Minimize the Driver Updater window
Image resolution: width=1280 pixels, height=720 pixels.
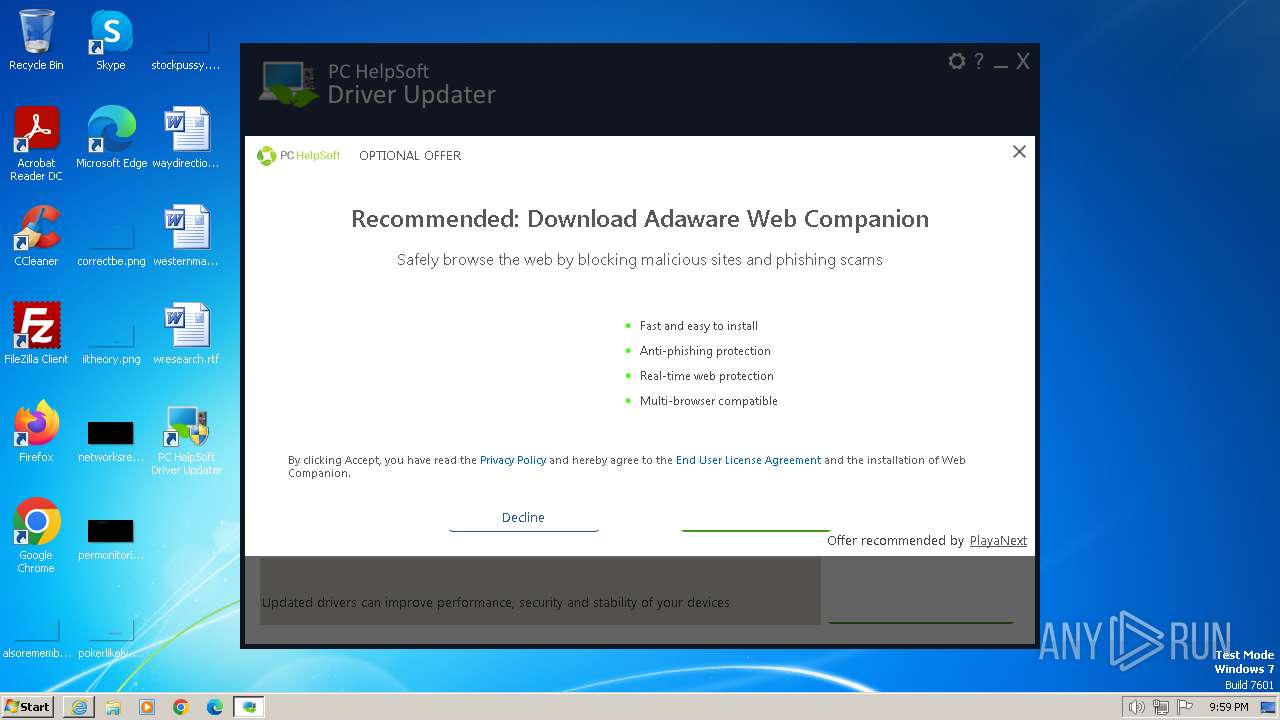[1001, 62]
